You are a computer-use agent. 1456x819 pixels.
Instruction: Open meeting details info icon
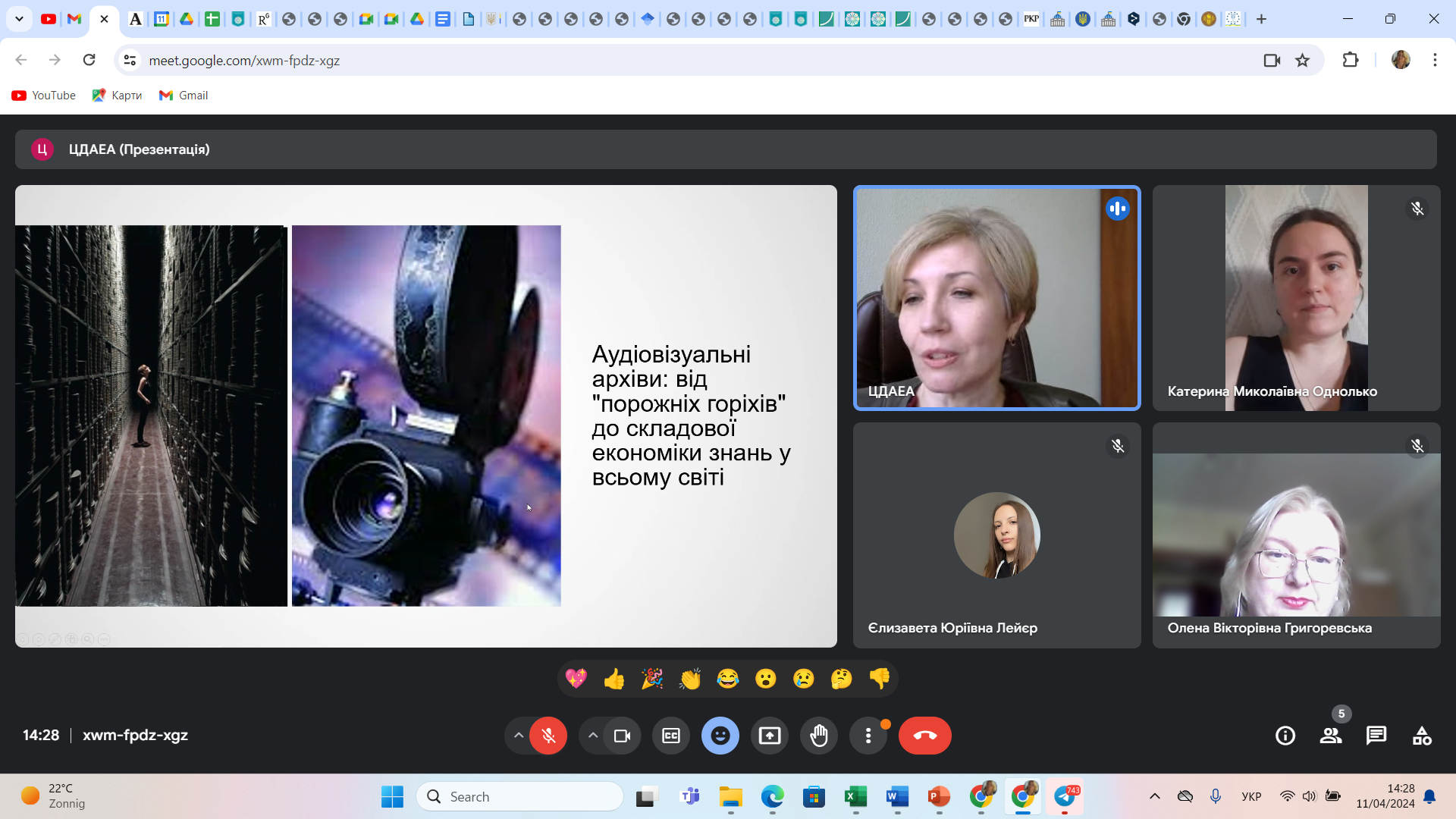point(1285,736)
